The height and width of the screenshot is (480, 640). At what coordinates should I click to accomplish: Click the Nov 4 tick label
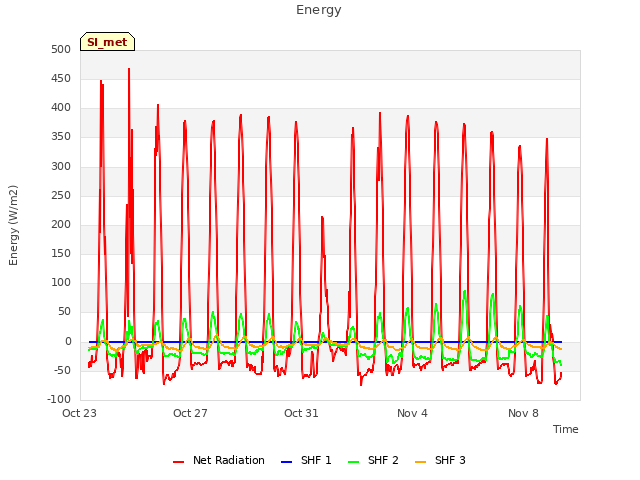[x=412, y=413]
